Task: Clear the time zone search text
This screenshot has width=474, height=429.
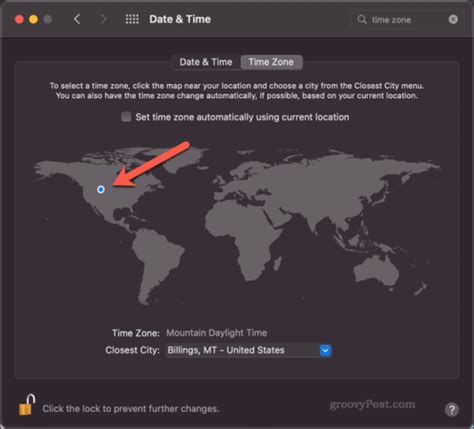Action: coord(453,19)
